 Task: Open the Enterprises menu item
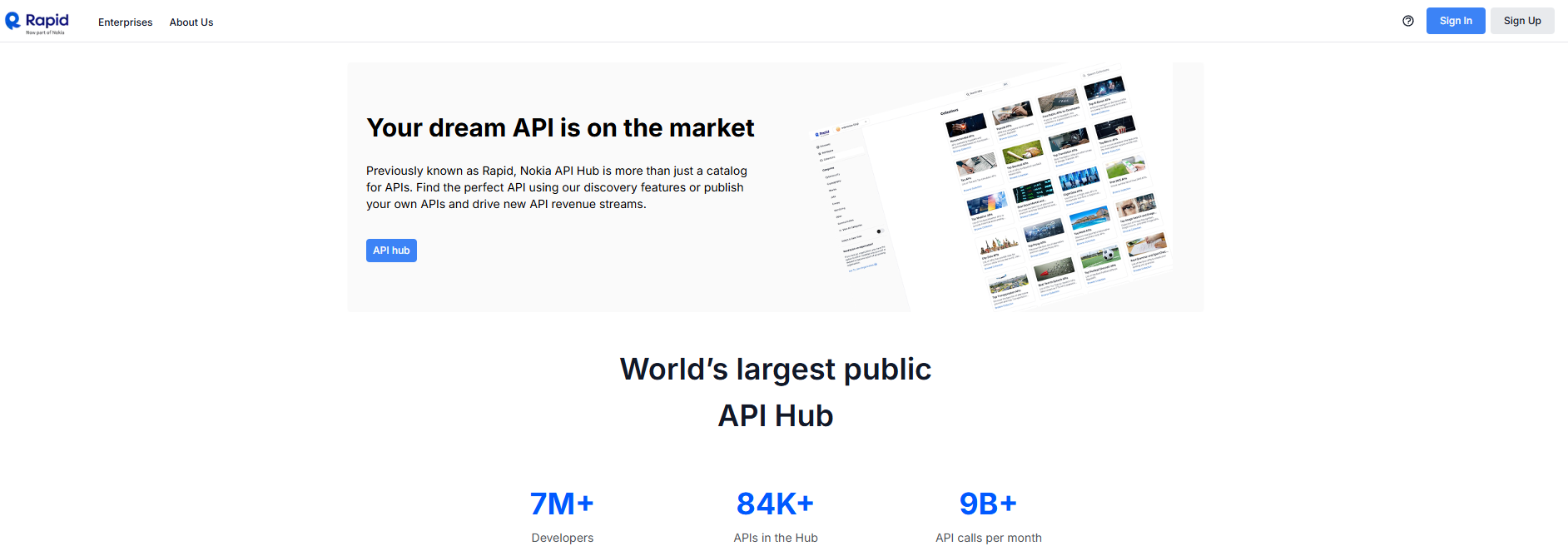pos(125,22)
